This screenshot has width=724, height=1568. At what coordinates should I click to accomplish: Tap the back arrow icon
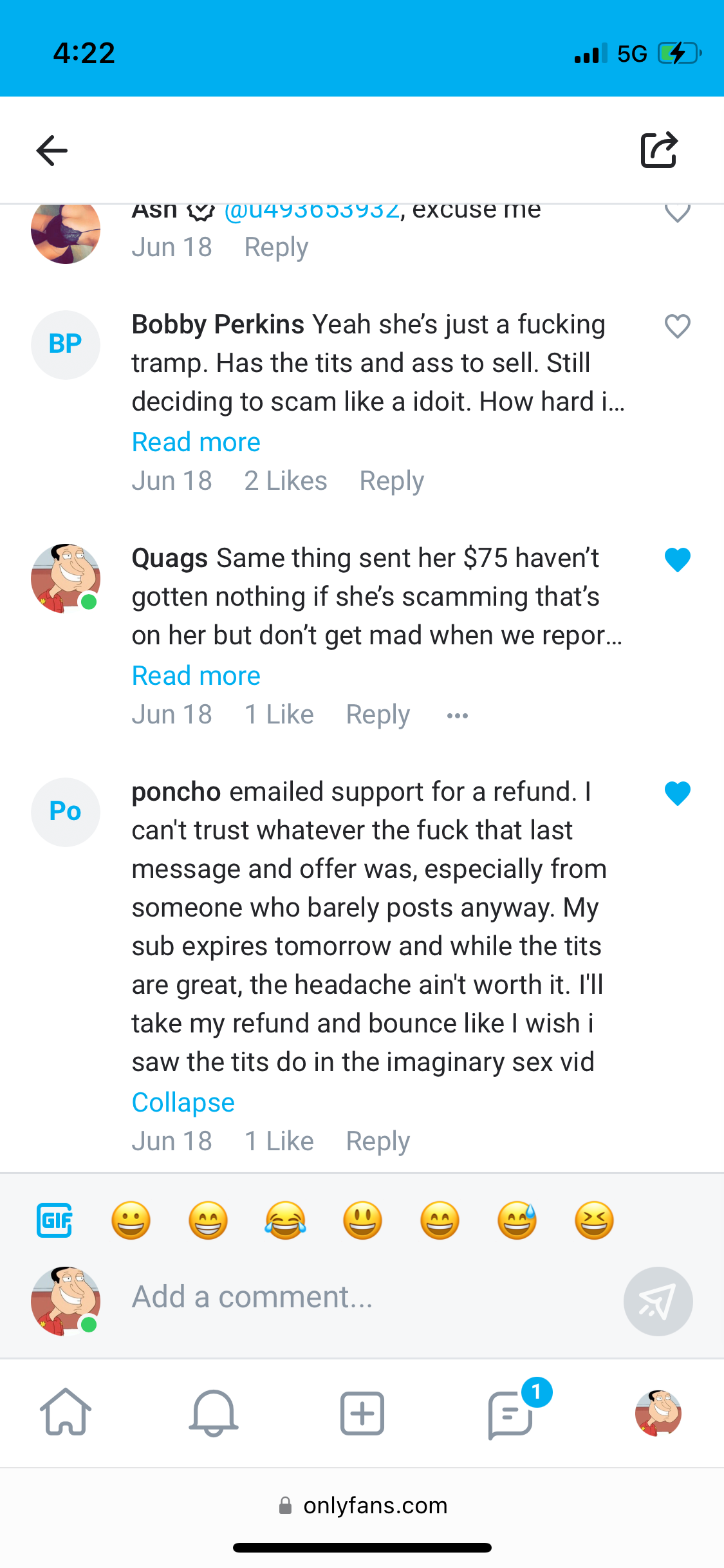coord(52,151)
